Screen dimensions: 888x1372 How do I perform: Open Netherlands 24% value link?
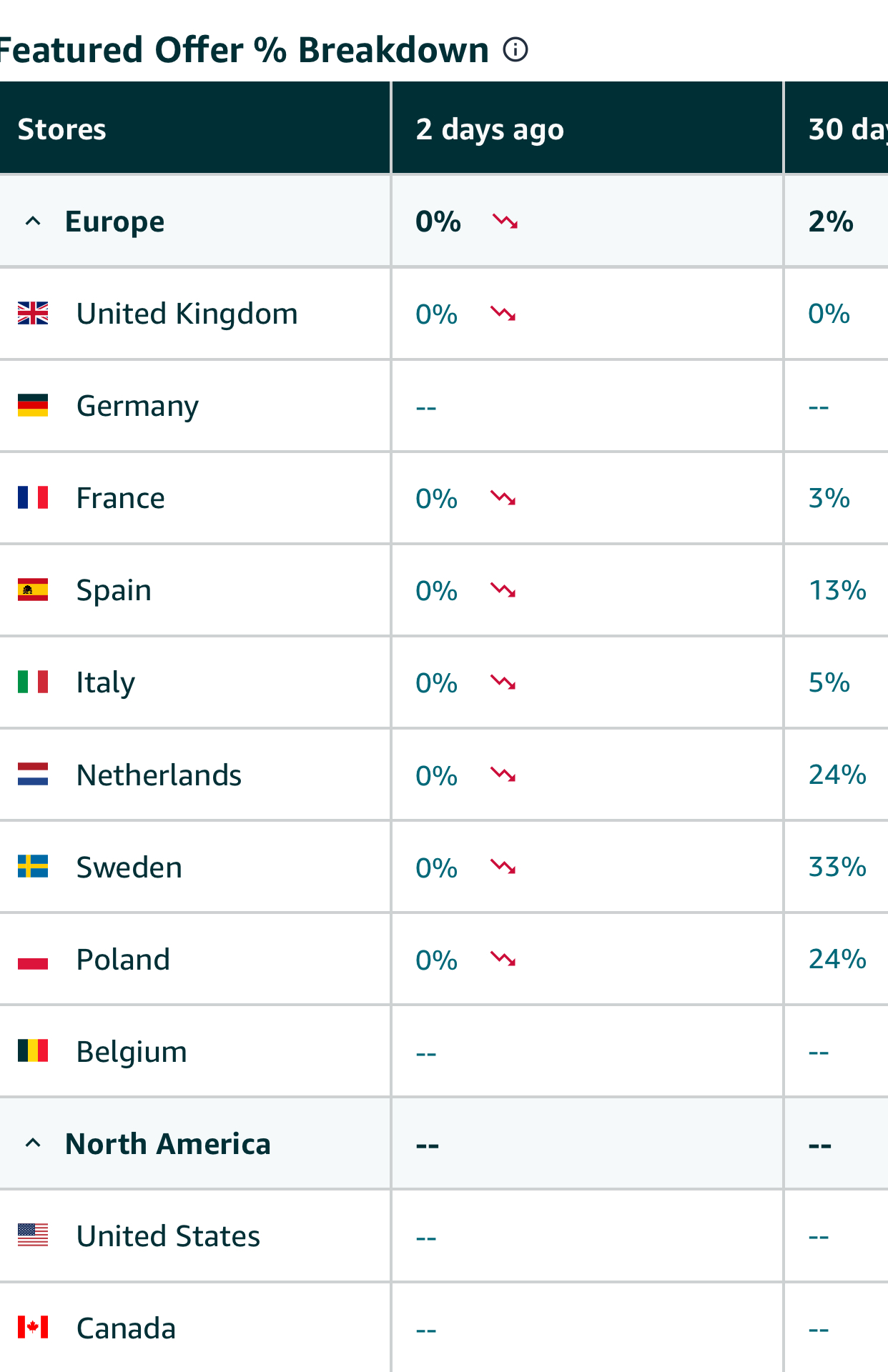(x=837, y=775)
